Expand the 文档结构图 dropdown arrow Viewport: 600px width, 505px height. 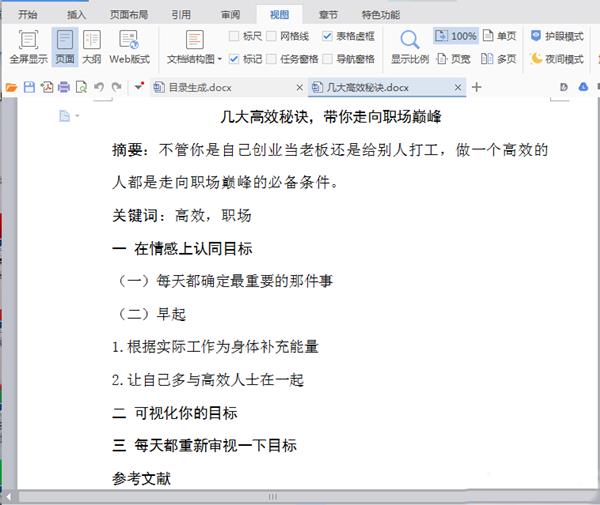click(x=220, y=59)
